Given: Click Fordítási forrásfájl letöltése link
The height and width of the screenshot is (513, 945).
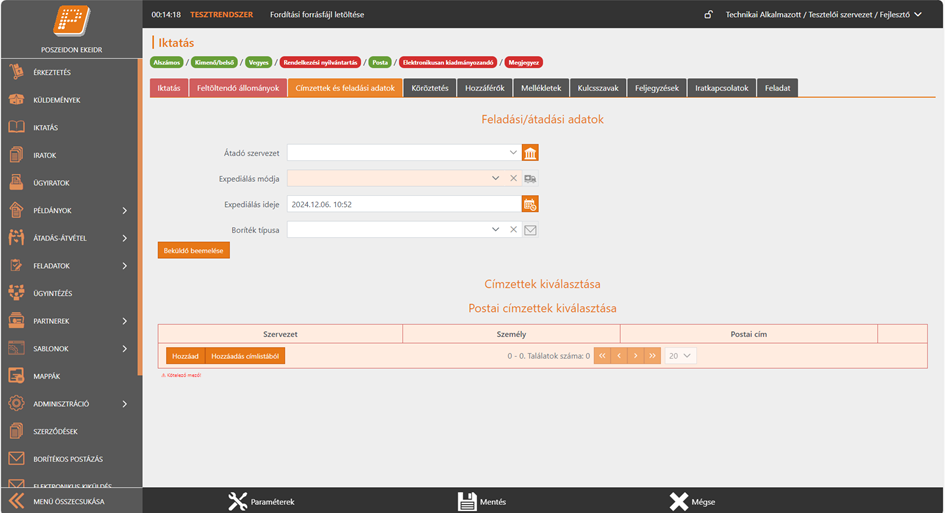Looking at the screenshot, I should [x=317, y=14].
